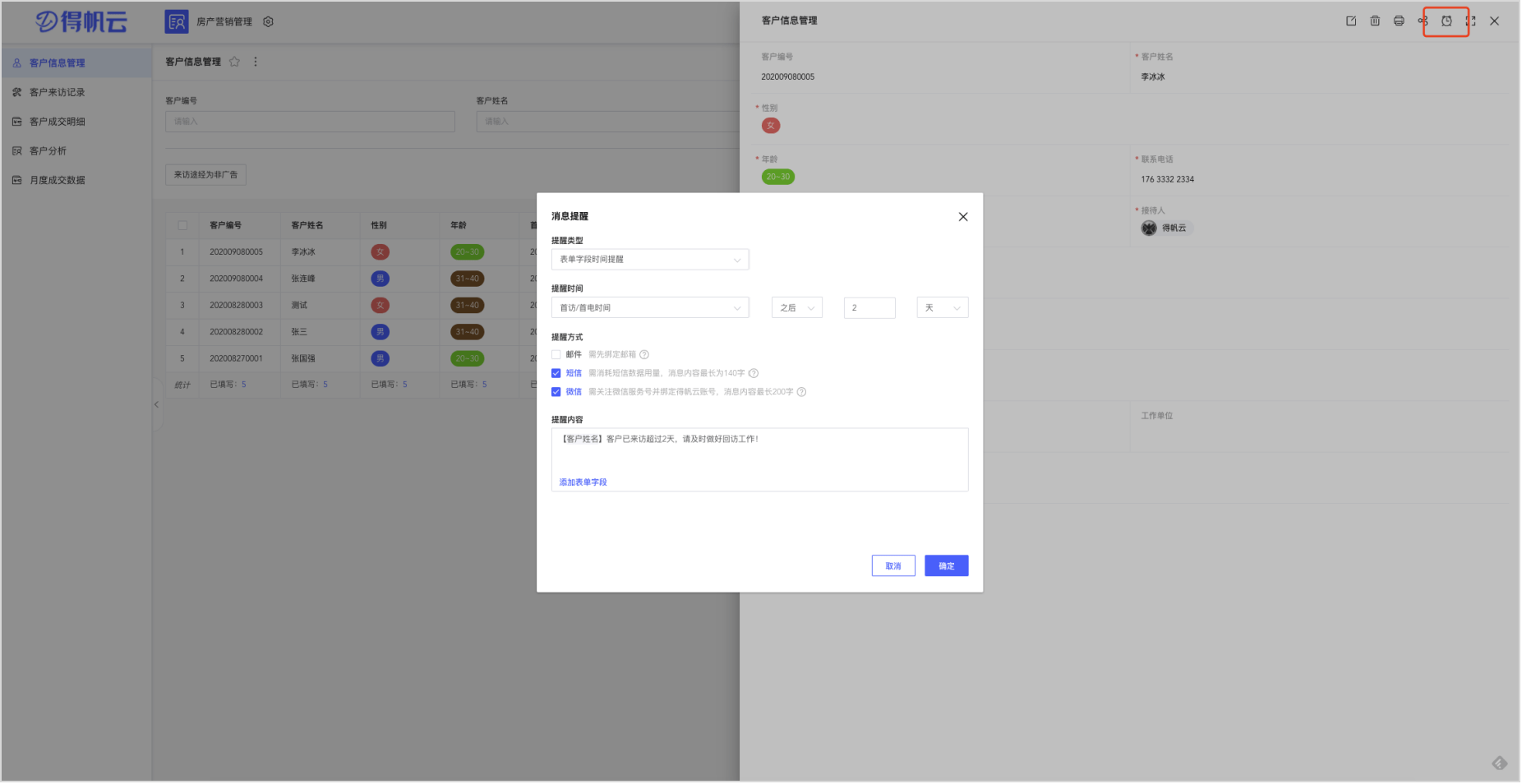
Task: Click customer number 202008280003 in the table
Action: point(237,306)
